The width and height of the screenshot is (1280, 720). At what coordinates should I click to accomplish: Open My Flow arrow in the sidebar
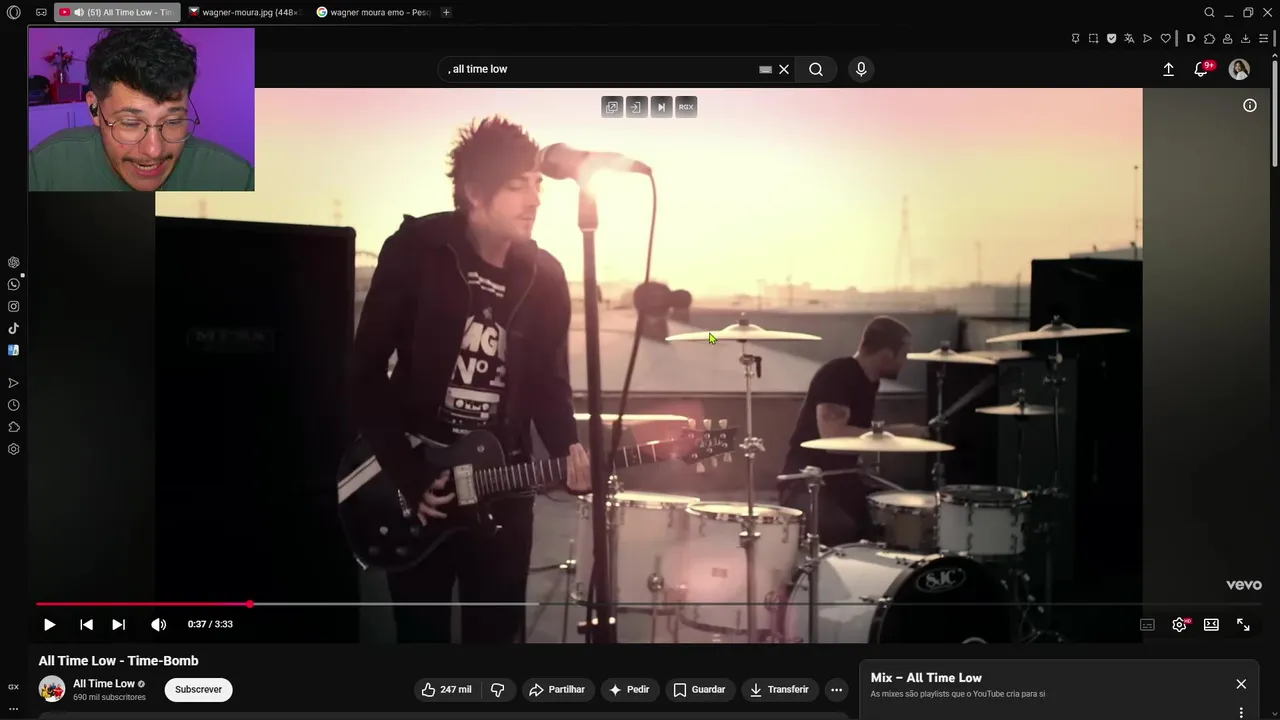point(13,383)
